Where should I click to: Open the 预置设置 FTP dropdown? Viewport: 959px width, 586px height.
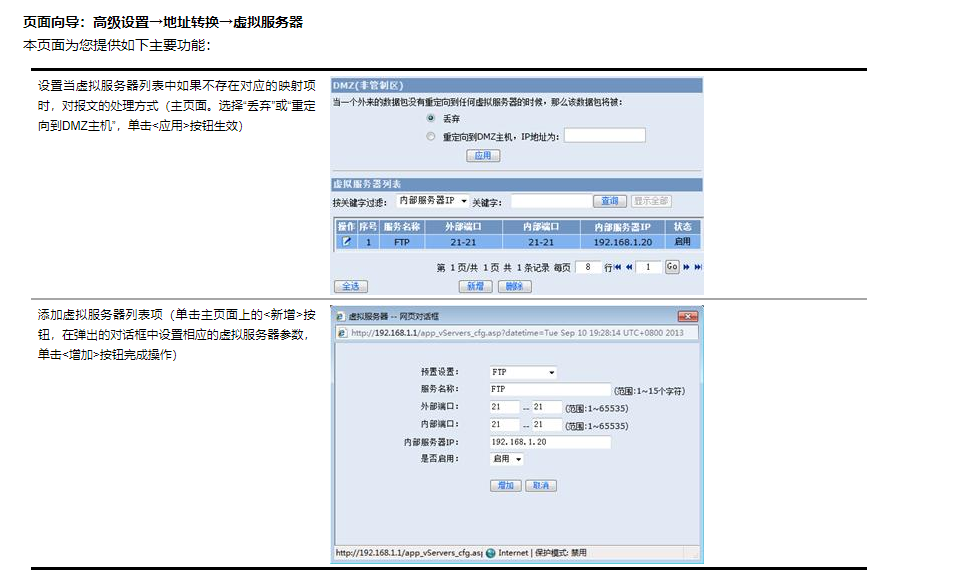click(523, 372)
